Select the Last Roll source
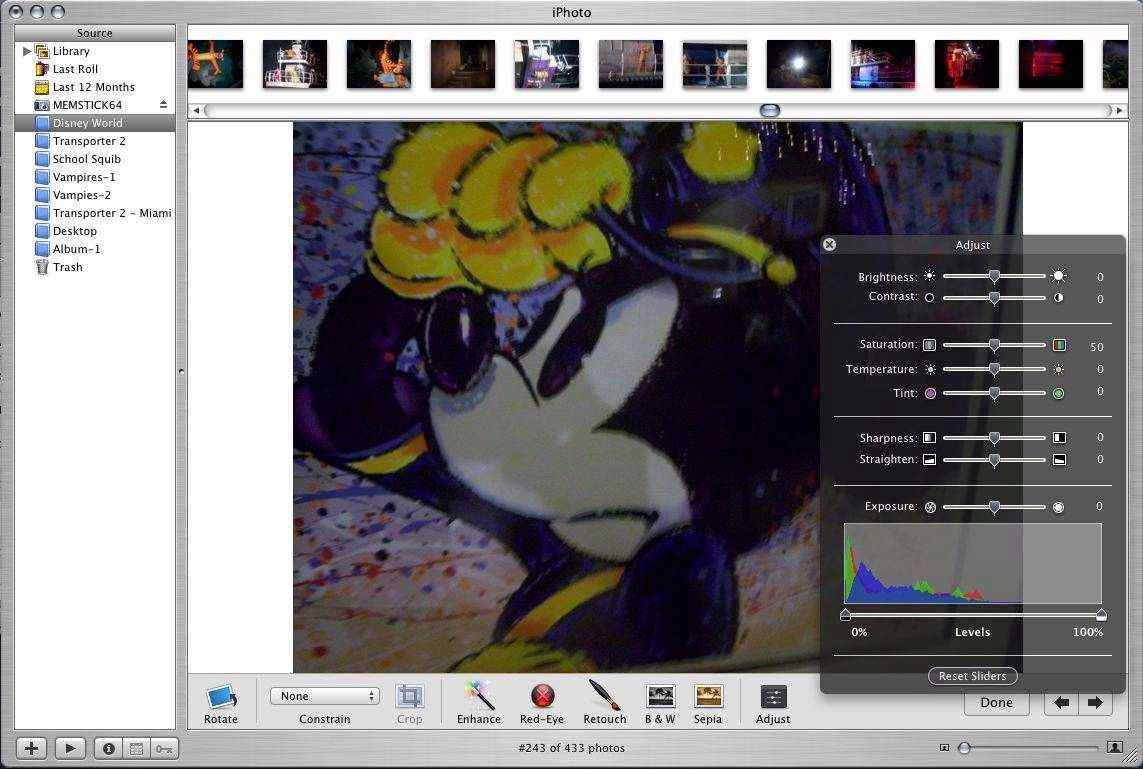This screenshot has width=1143, height=769. (95, 69)
